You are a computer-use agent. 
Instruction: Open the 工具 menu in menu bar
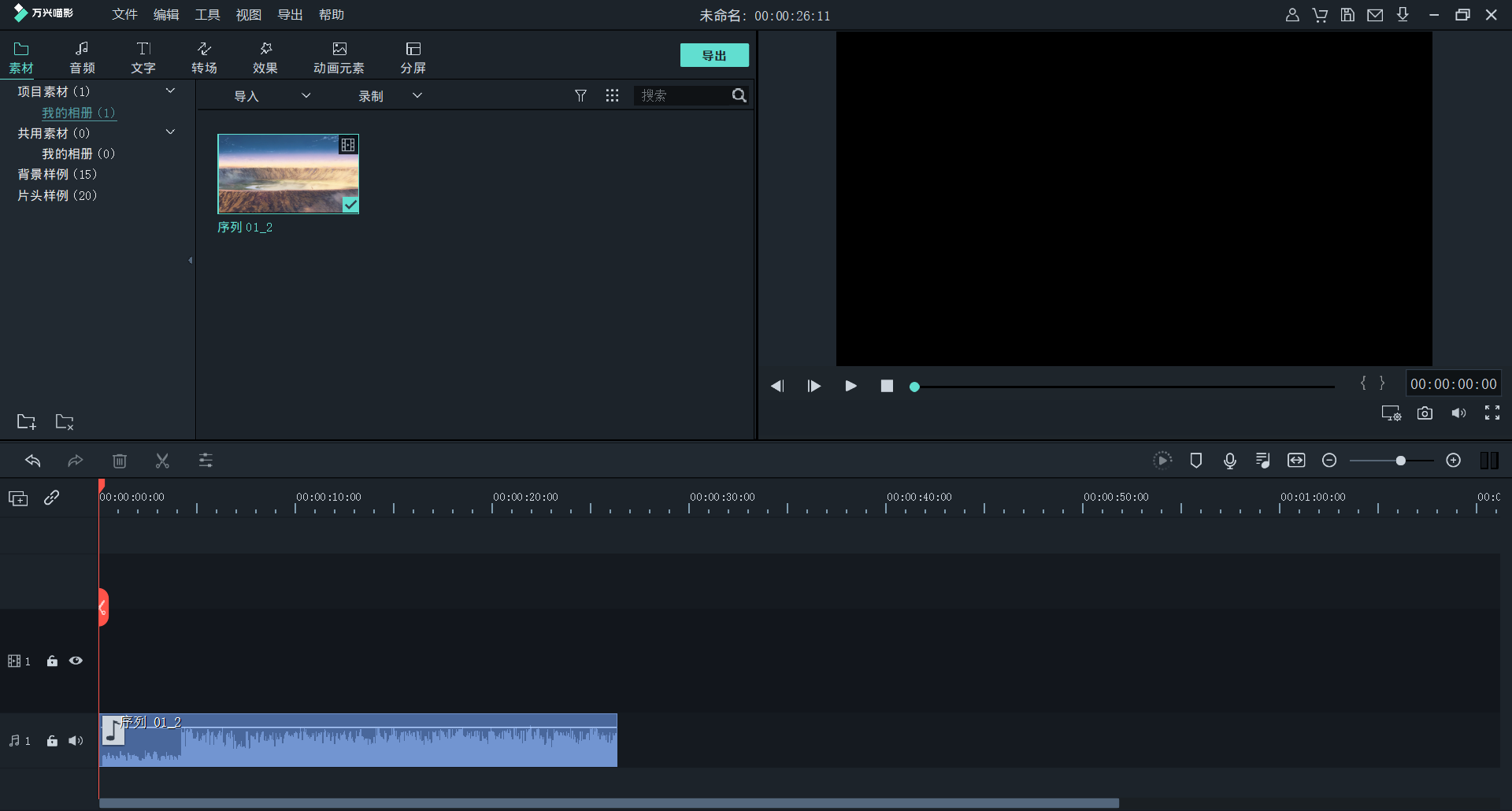tap(207, 15)
